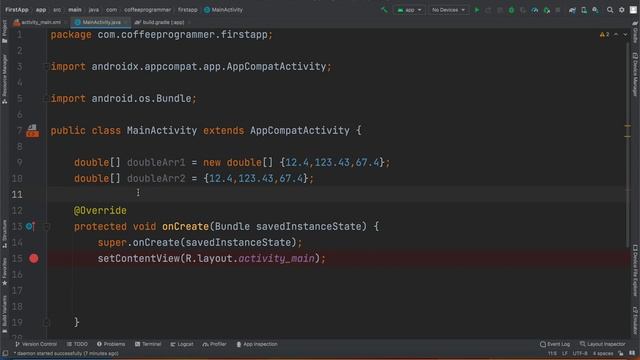Screen dimensions: 640x360
Task: Open the Structure sidebar panel
Action: tap(4, 233)
